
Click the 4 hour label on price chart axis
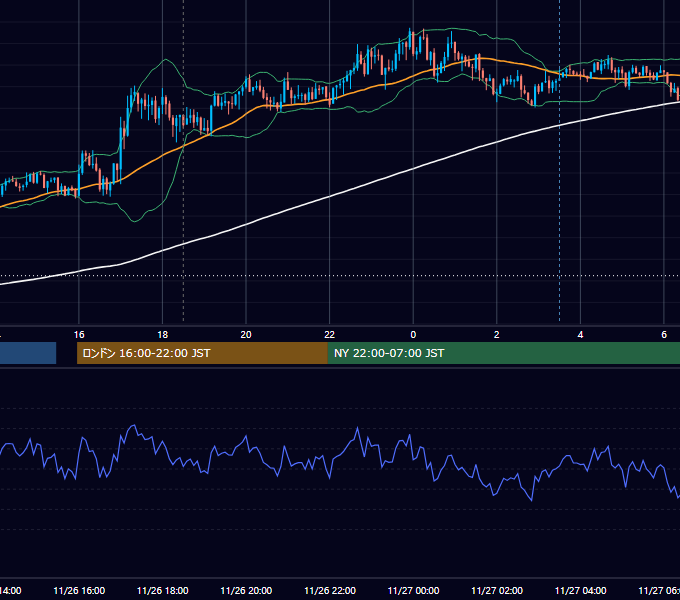click(x=580, y=335)
